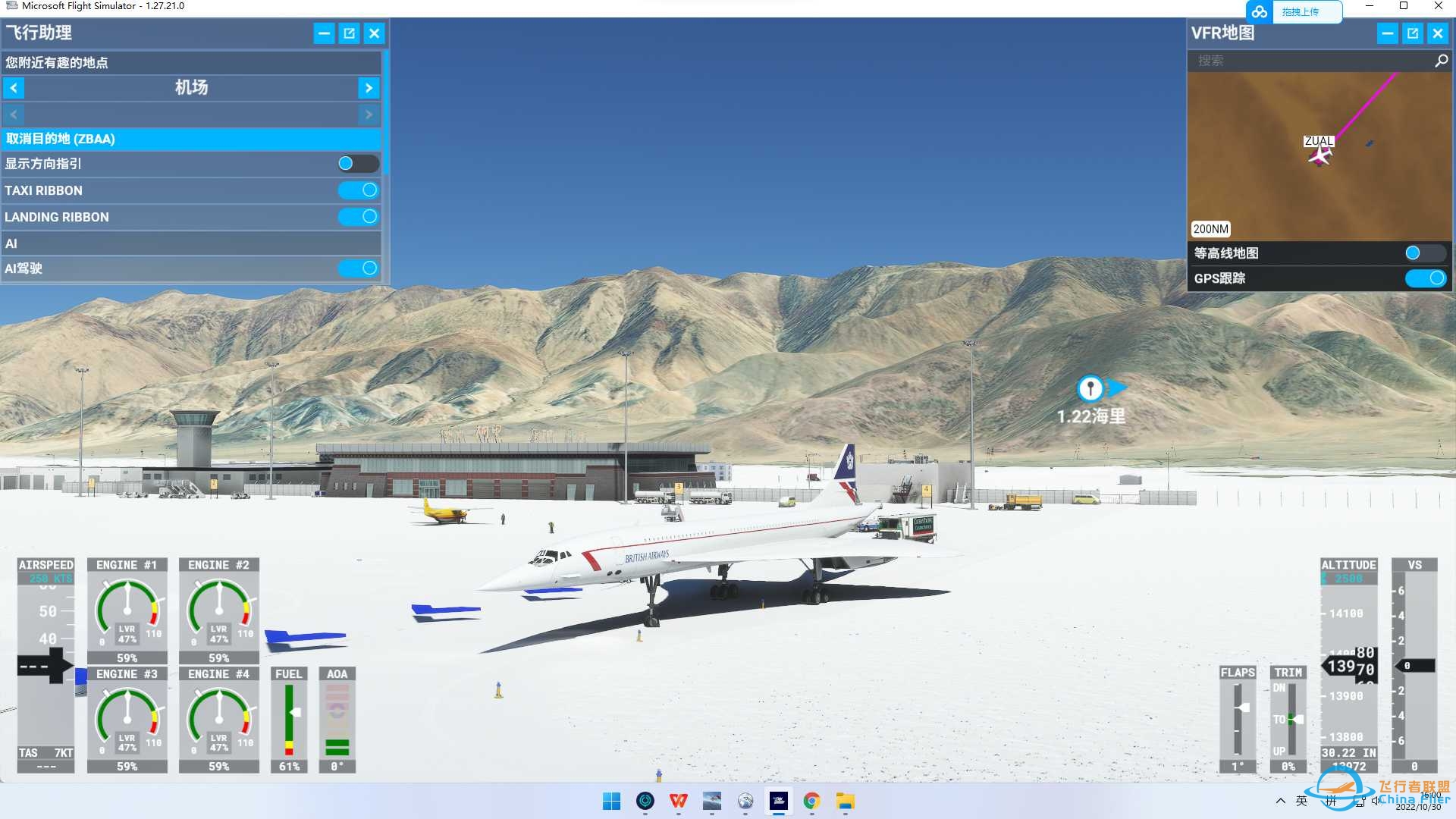The width and height of the screenshot is (1456, 819).
Task: Click the left arrow navigate 飞行助理
Action: [x=13, y=88]
